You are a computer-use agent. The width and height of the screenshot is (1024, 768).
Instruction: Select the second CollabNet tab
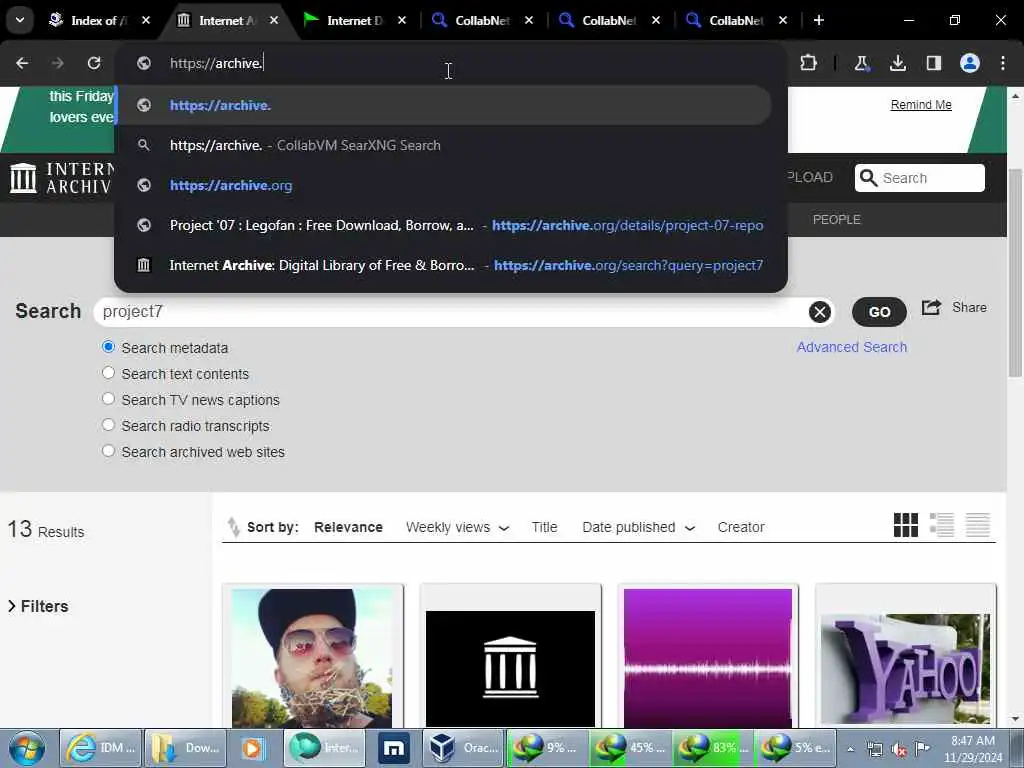tap(608, 20)
